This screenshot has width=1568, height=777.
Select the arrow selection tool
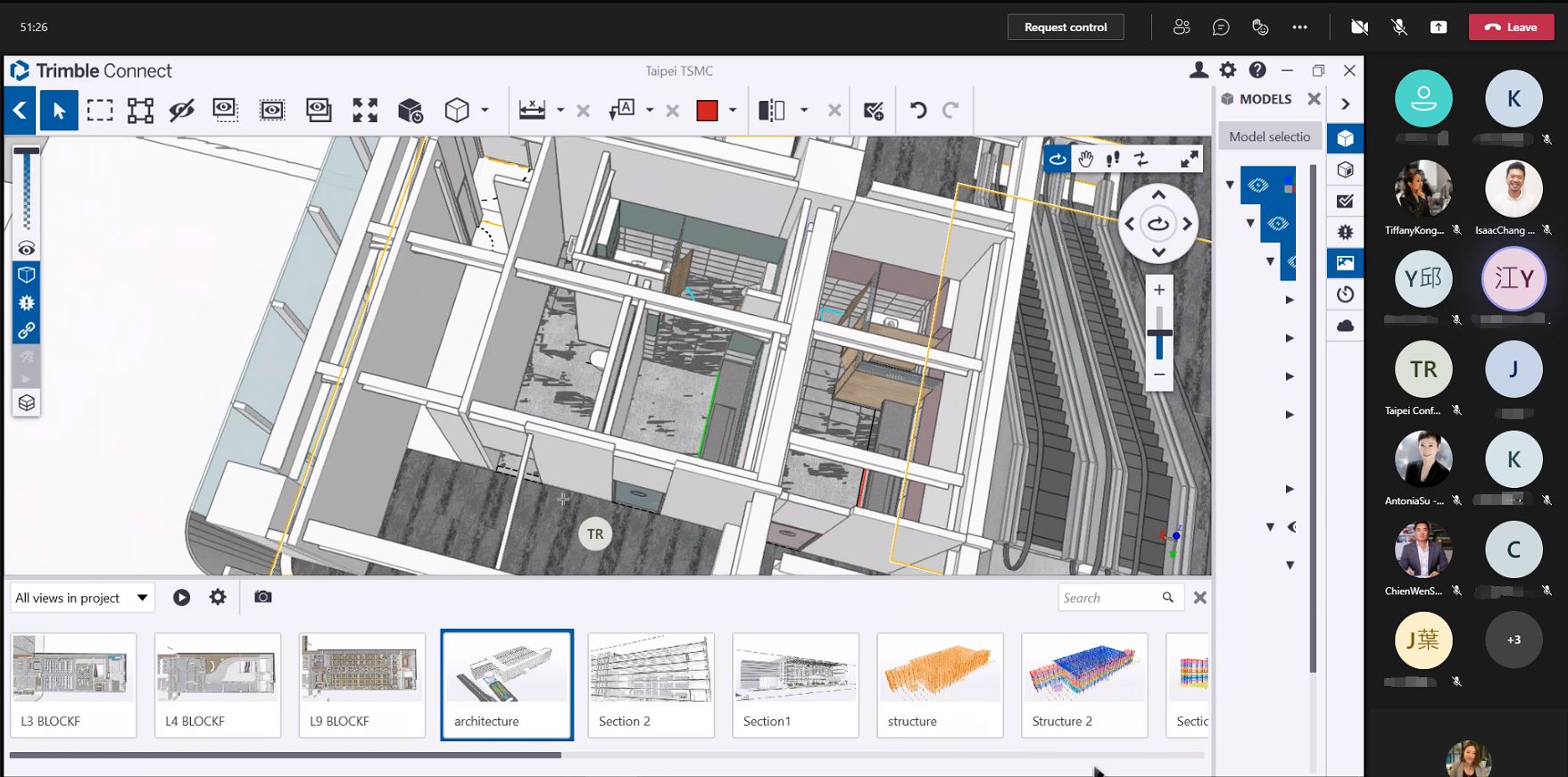[x=59, y=111]
